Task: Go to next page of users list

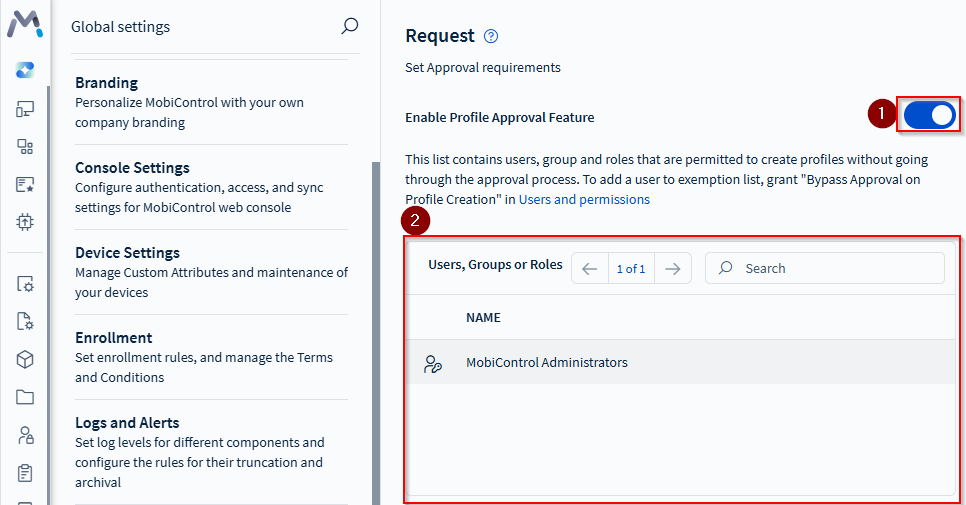Action: pyautogui.click(x=673, y=268)
